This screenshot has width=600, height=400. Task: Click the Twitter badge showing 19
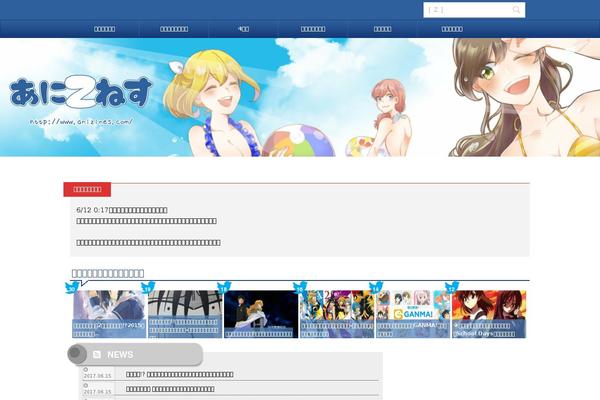[148, 287]
